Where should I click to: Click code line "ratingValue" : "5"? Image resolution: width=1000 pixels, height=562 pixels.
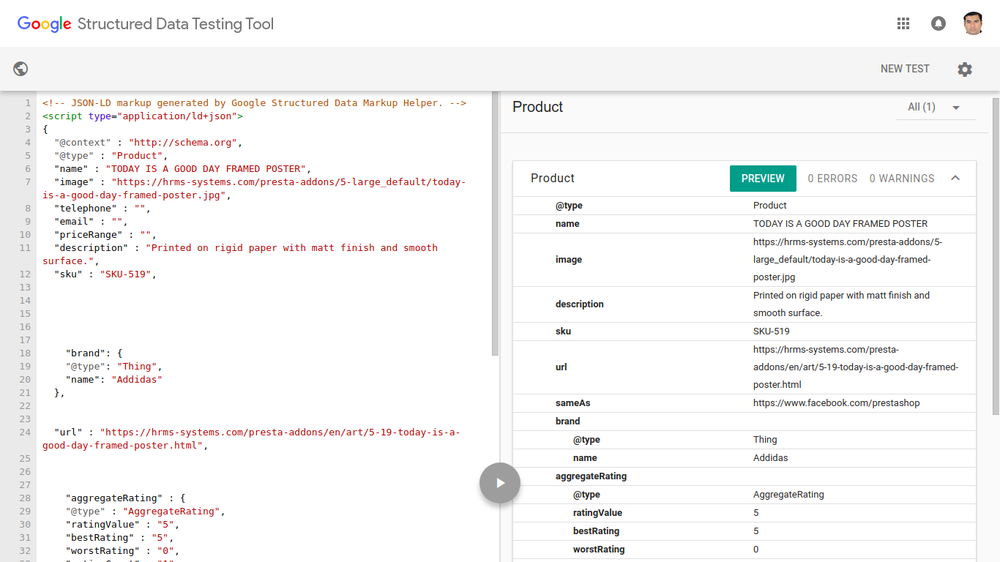click(122, 524)
